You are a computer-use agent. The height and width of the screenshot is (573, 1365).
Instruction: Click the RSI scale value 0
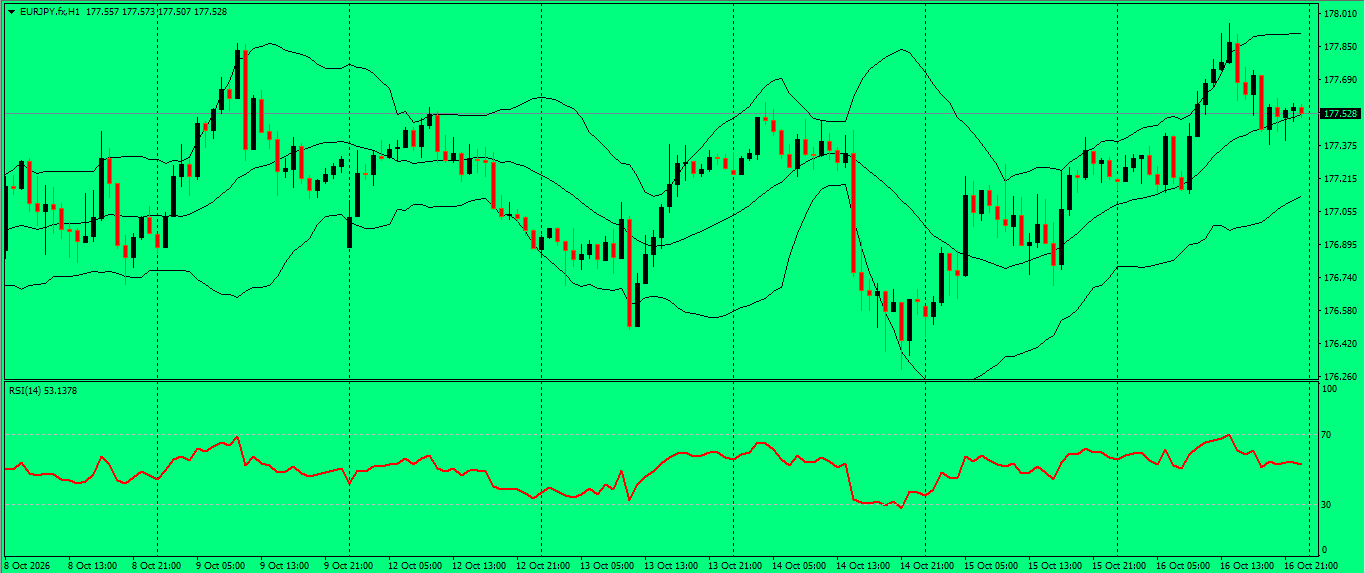1326,550
